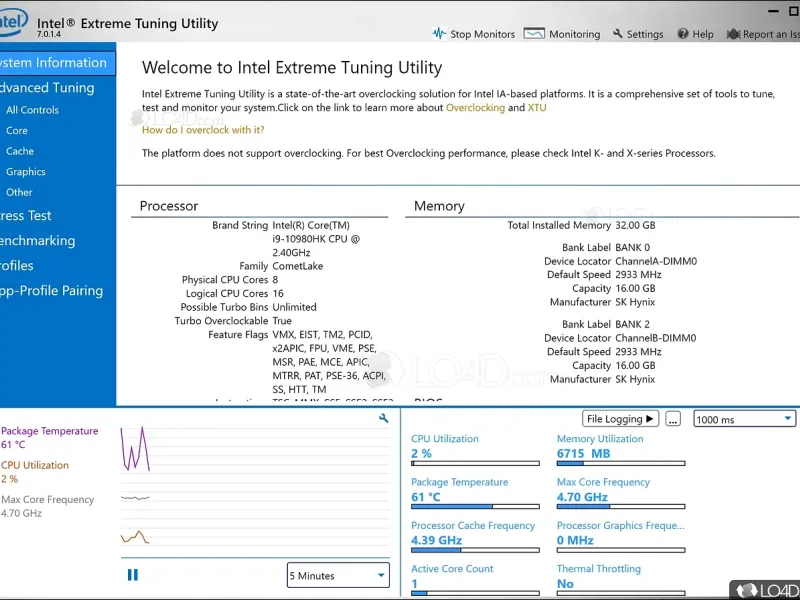Open the Monitoring view icon

[x=534, y=34]
